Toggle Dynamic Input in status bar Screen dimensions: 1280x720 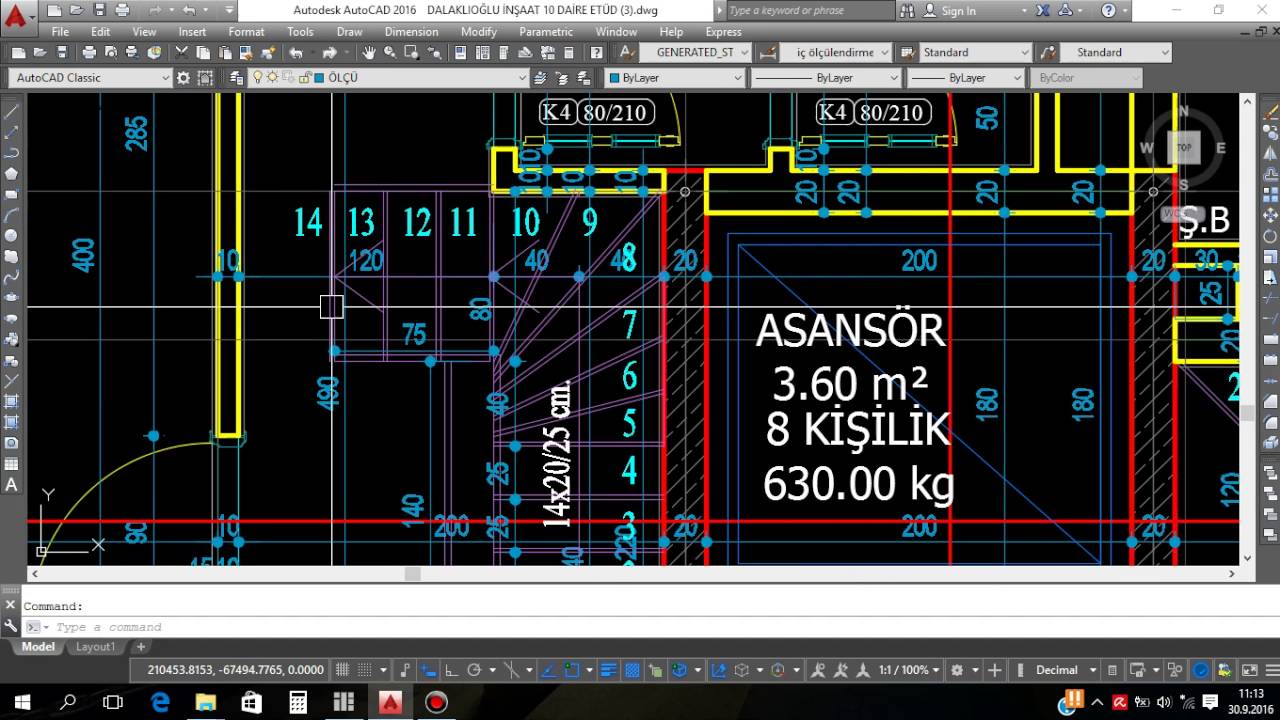[x=428, y=669]
